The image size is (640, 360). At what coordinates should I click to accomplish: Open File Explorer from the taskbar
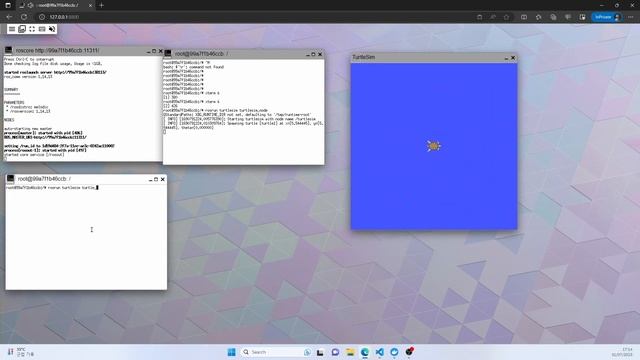[x=350, y=352]
